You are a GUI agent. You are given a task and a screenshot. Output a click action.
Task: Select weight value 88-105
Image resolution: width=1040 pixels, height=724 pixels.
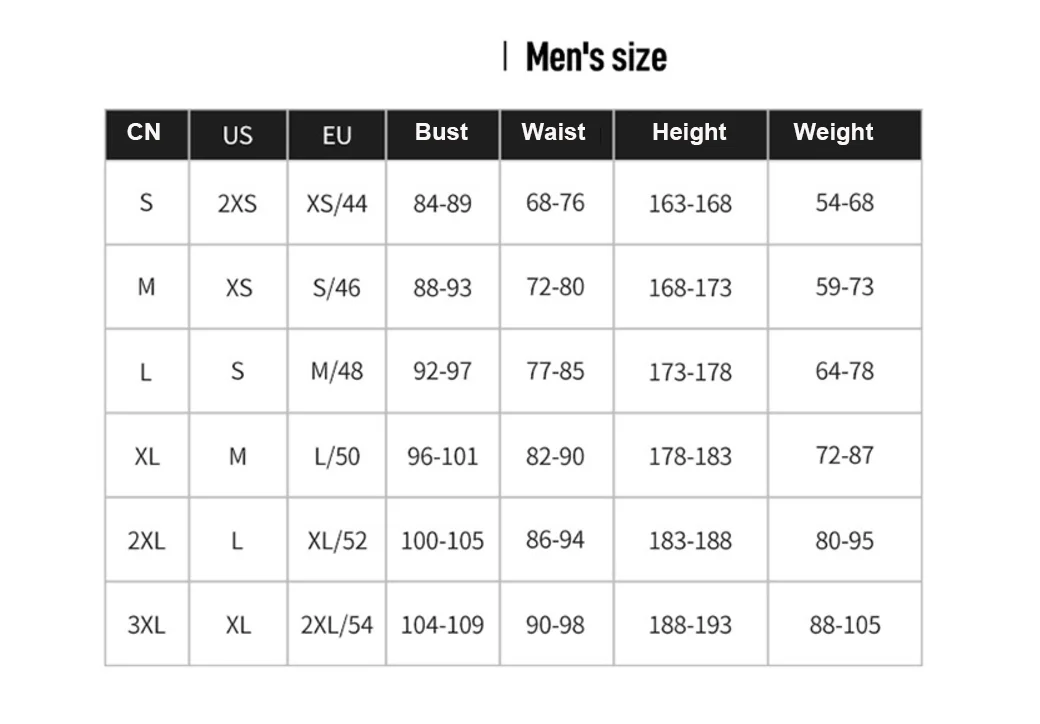point(845,626)
